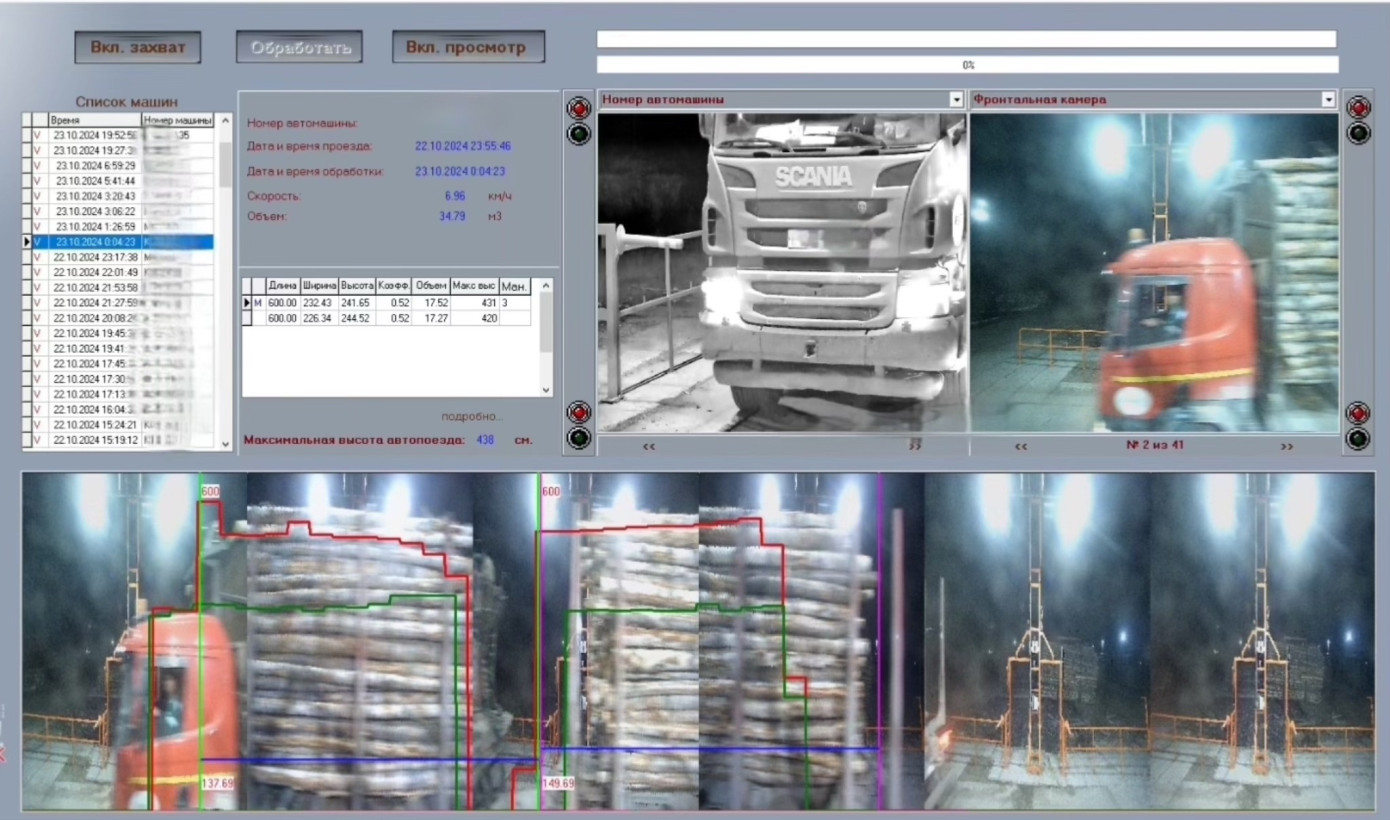The image size is (1390, 820).
Task: Click the row pointer arrow beside the selected 0:04:23 row
Action: [27, 242]
